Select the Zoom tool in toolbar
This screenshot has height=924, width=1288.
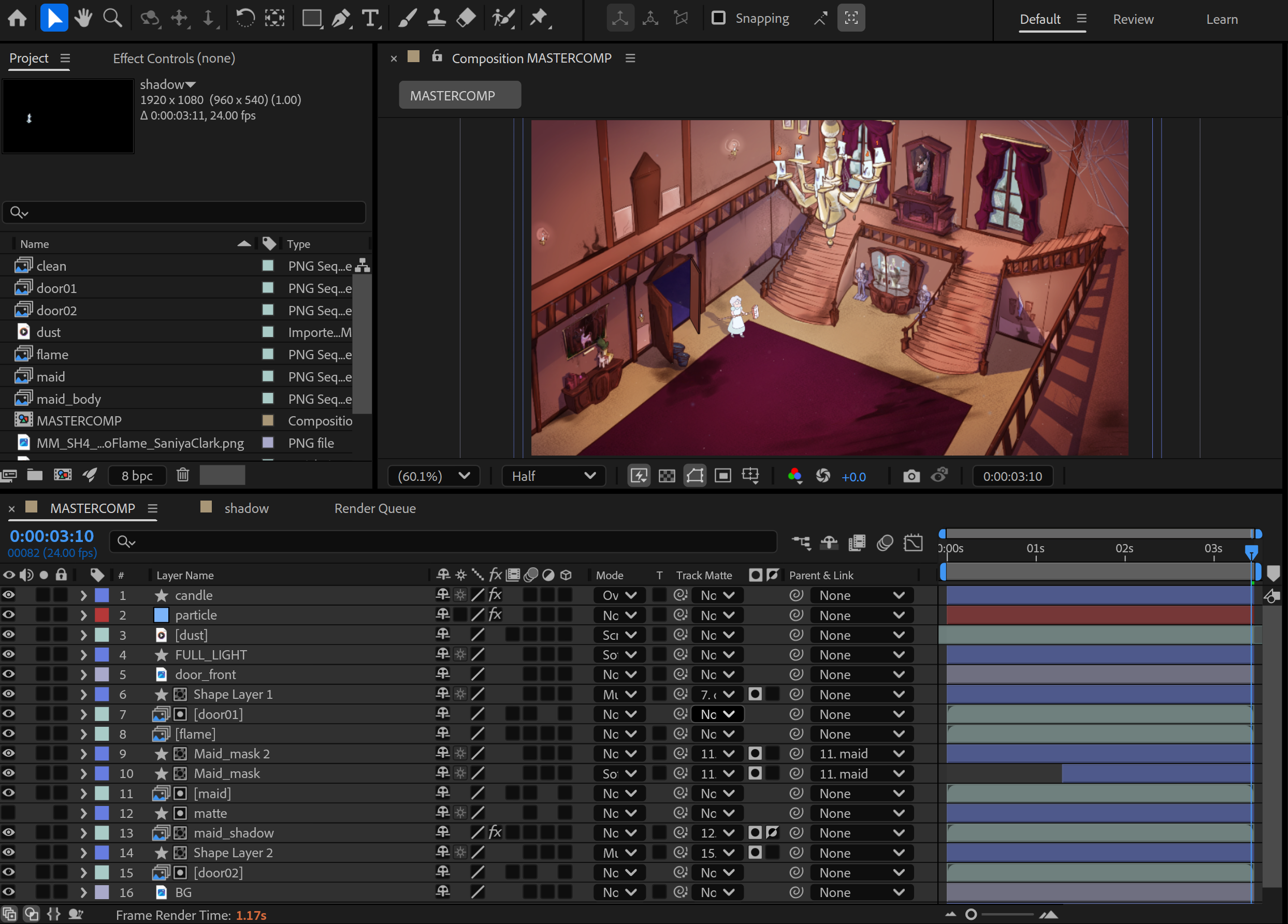(112, 18)
